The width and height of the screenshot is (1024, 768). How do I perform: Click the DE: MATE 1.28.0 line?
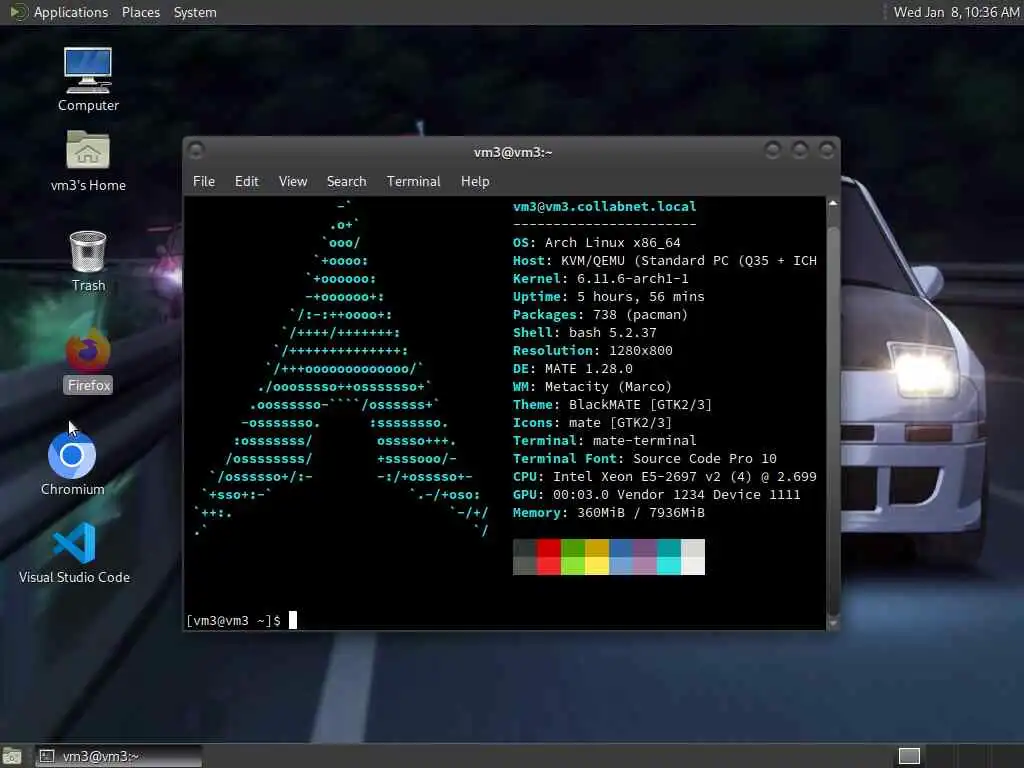[573, 369]
